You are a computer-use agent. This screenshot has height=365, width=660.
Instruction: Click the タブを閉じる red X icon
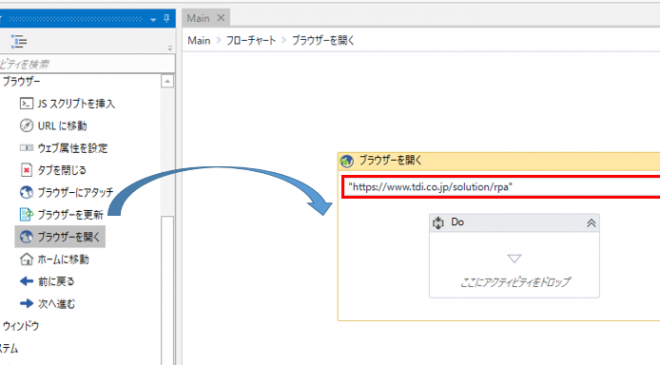coord(27,170)
